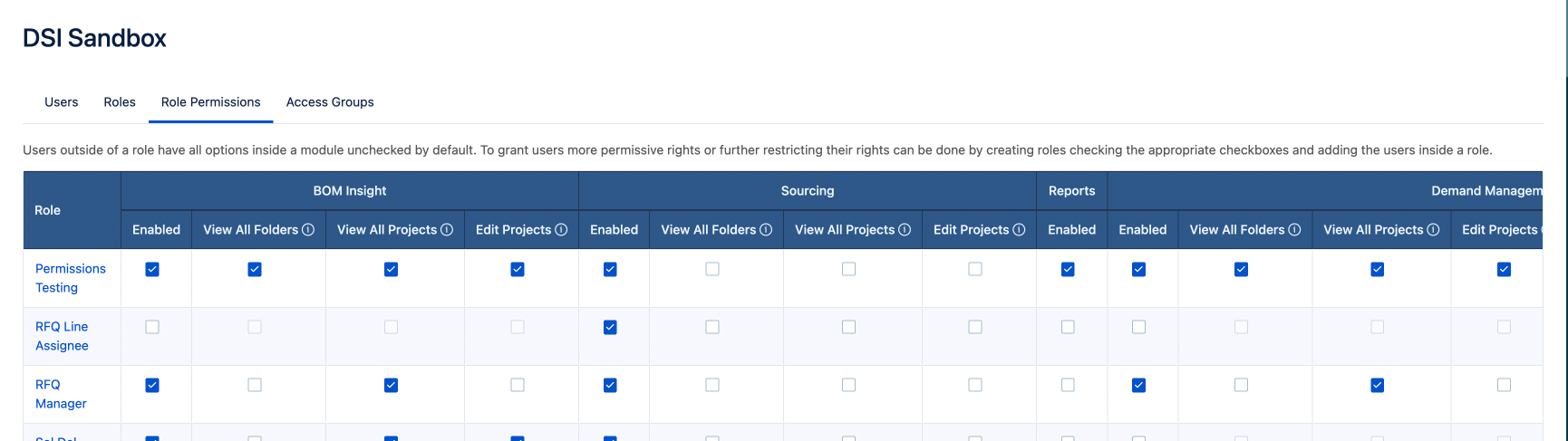The height and width of the screenshot is (441, 1568).
Task: Check Reports Enabled for RFQ Line Assignee
Action: click(x=1068, y=327)
